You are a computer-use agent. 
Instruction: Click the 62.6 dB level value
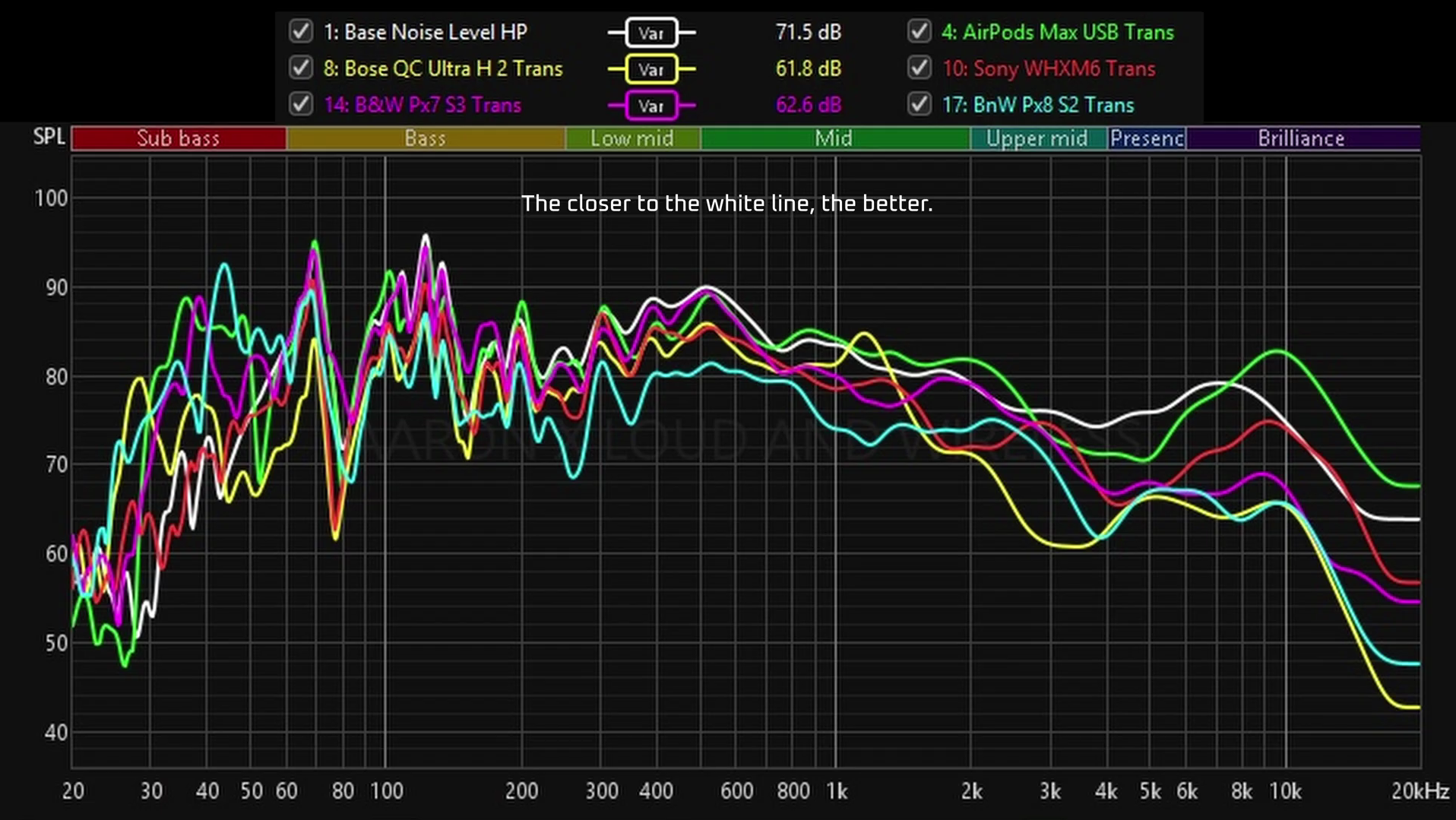coord(809,105)
